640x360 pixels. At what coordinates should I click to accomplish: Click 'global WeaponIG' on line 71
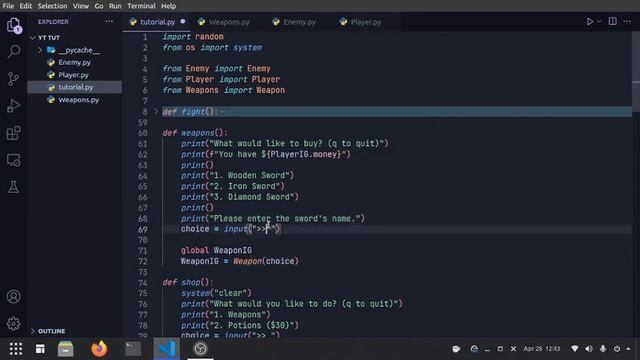pyautogui.click(x=216, y=251)
